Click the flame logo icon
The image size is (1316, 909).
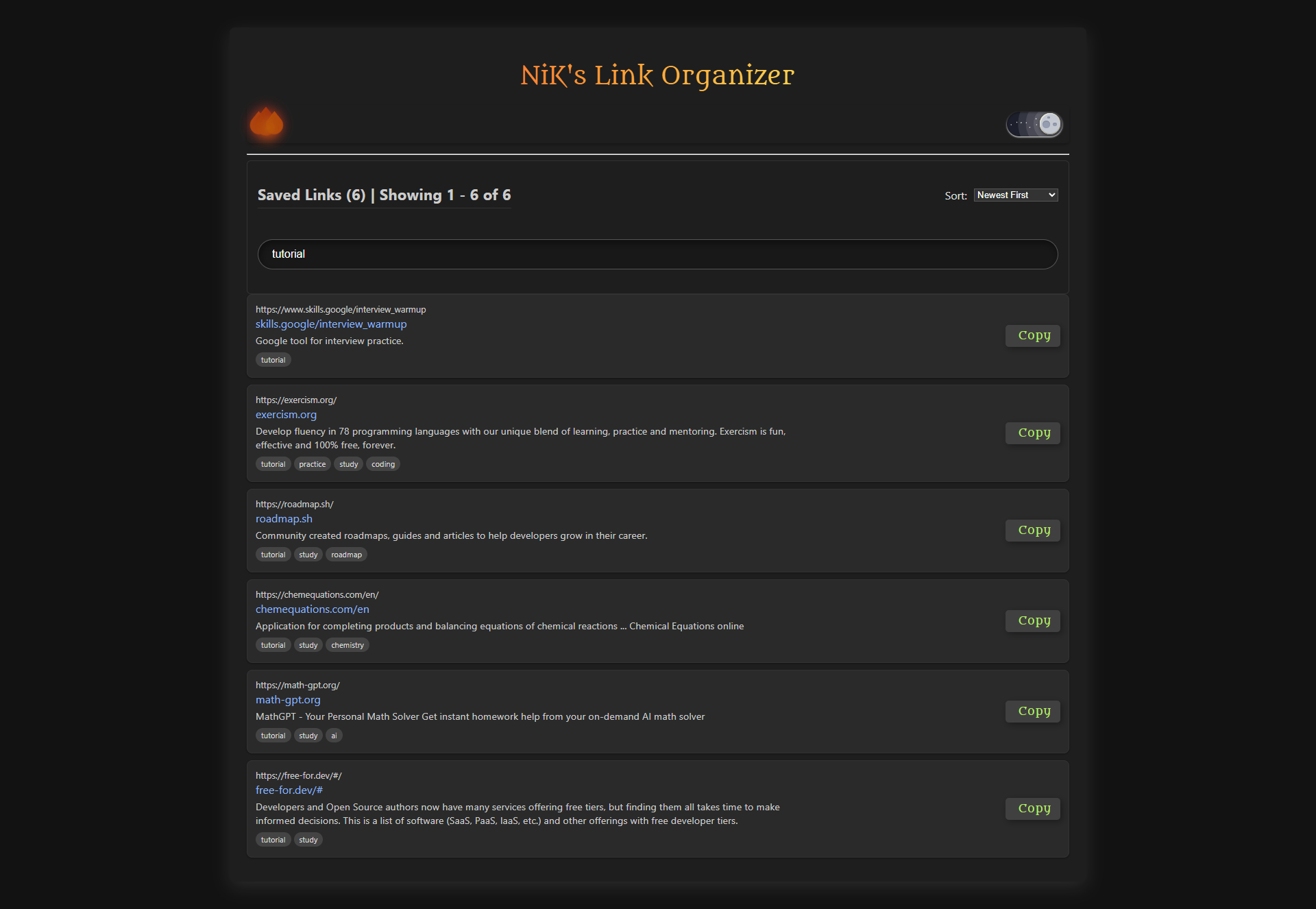pos(267,123)
